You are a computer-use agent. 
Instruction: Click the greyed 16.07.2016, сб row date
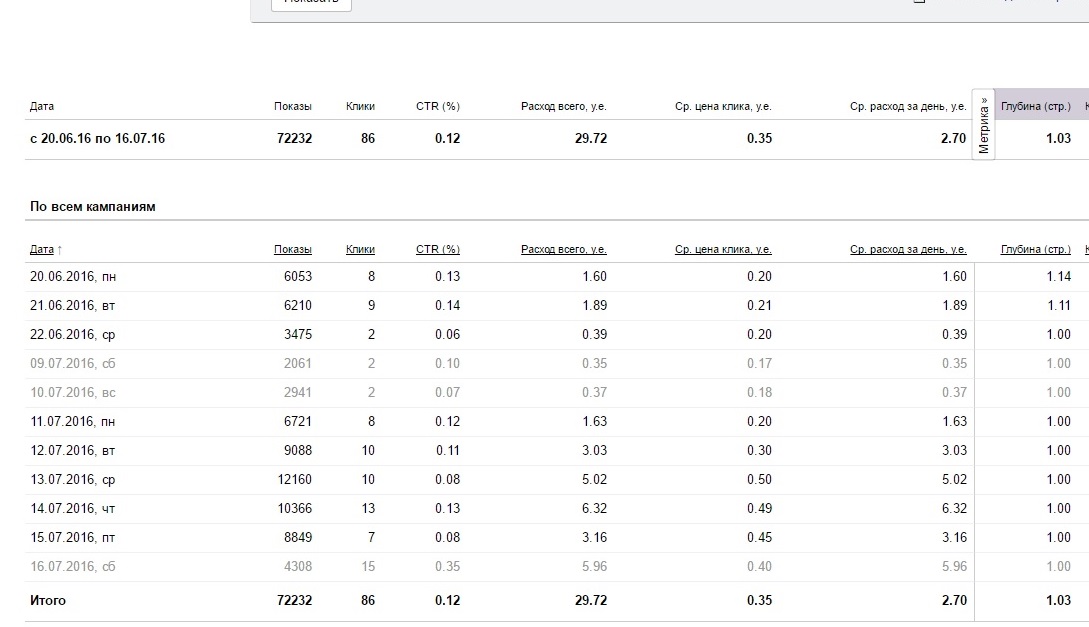66,567
